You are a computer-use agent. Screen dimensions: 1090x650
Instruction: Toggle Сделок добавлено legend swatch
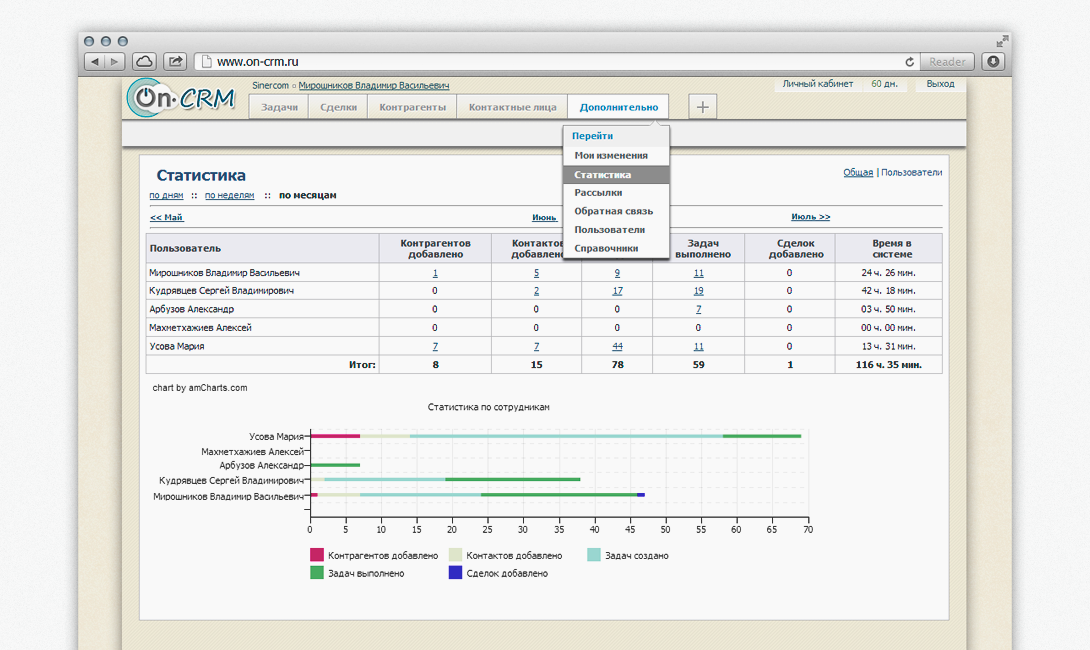tap(455, 573)
